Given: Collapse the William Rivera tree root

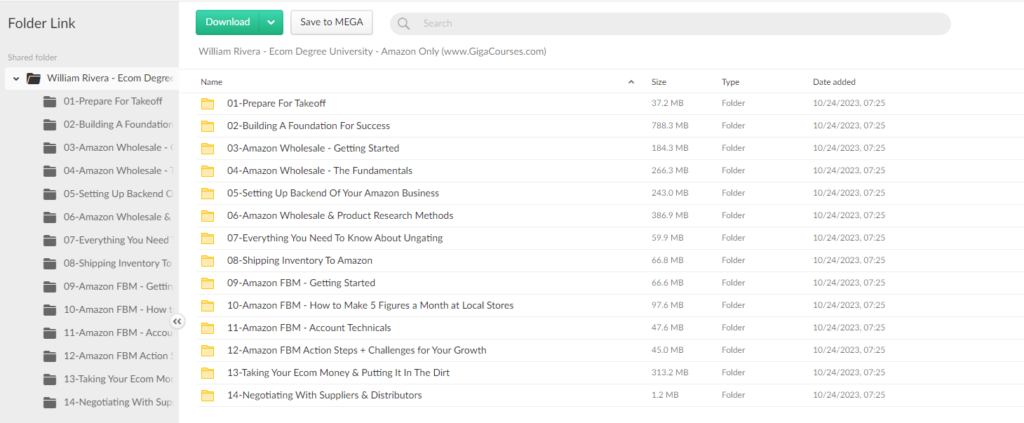Looking at the screenshot, I should (x=16, y=78).
